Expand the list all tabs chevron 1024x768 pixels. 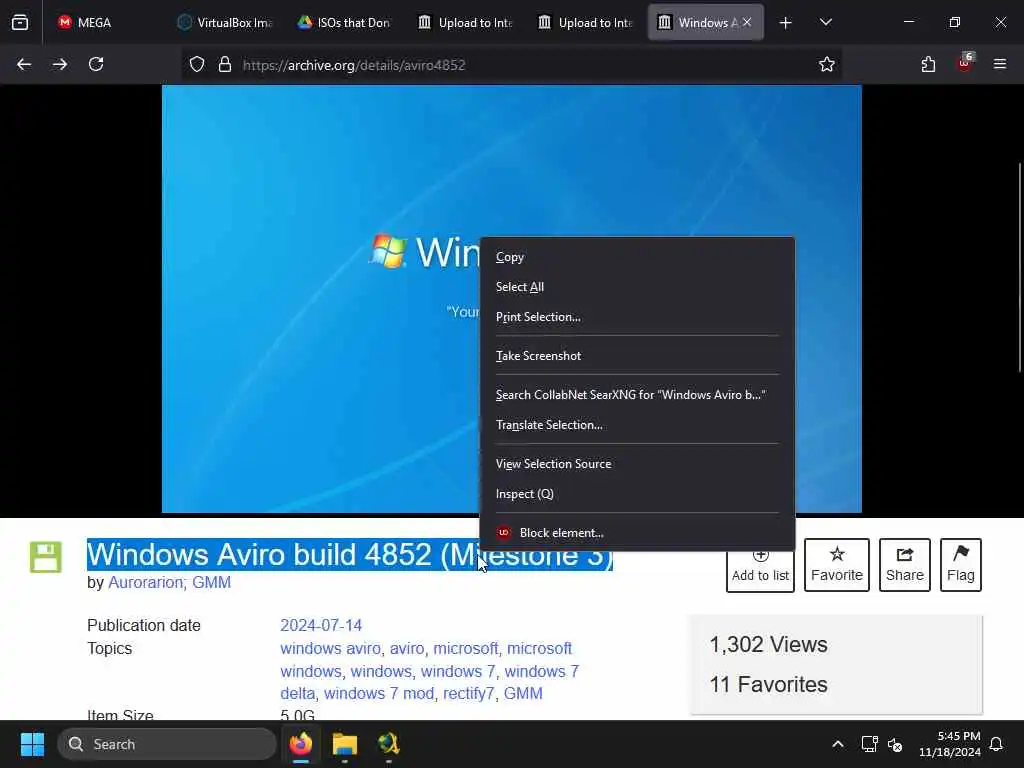coord(825,22)
